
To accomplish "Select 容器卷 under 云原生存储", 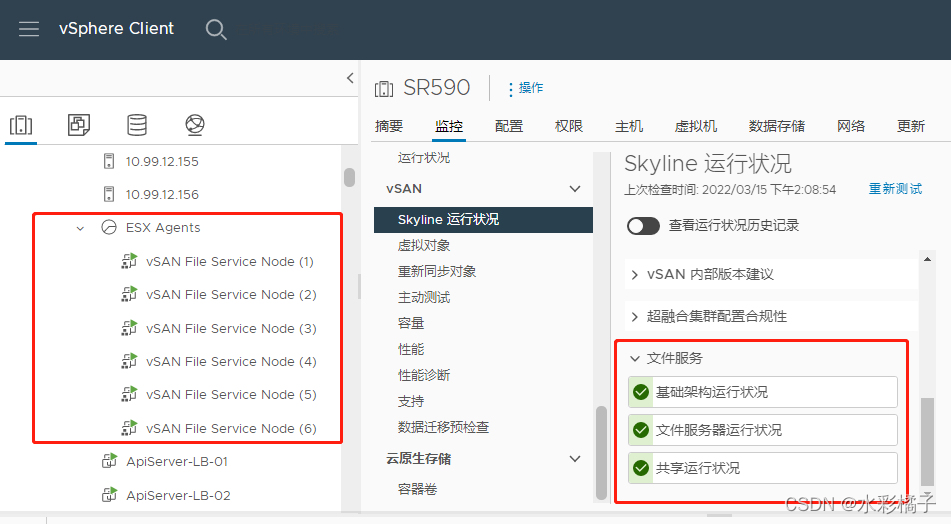I will pos(417,489).
